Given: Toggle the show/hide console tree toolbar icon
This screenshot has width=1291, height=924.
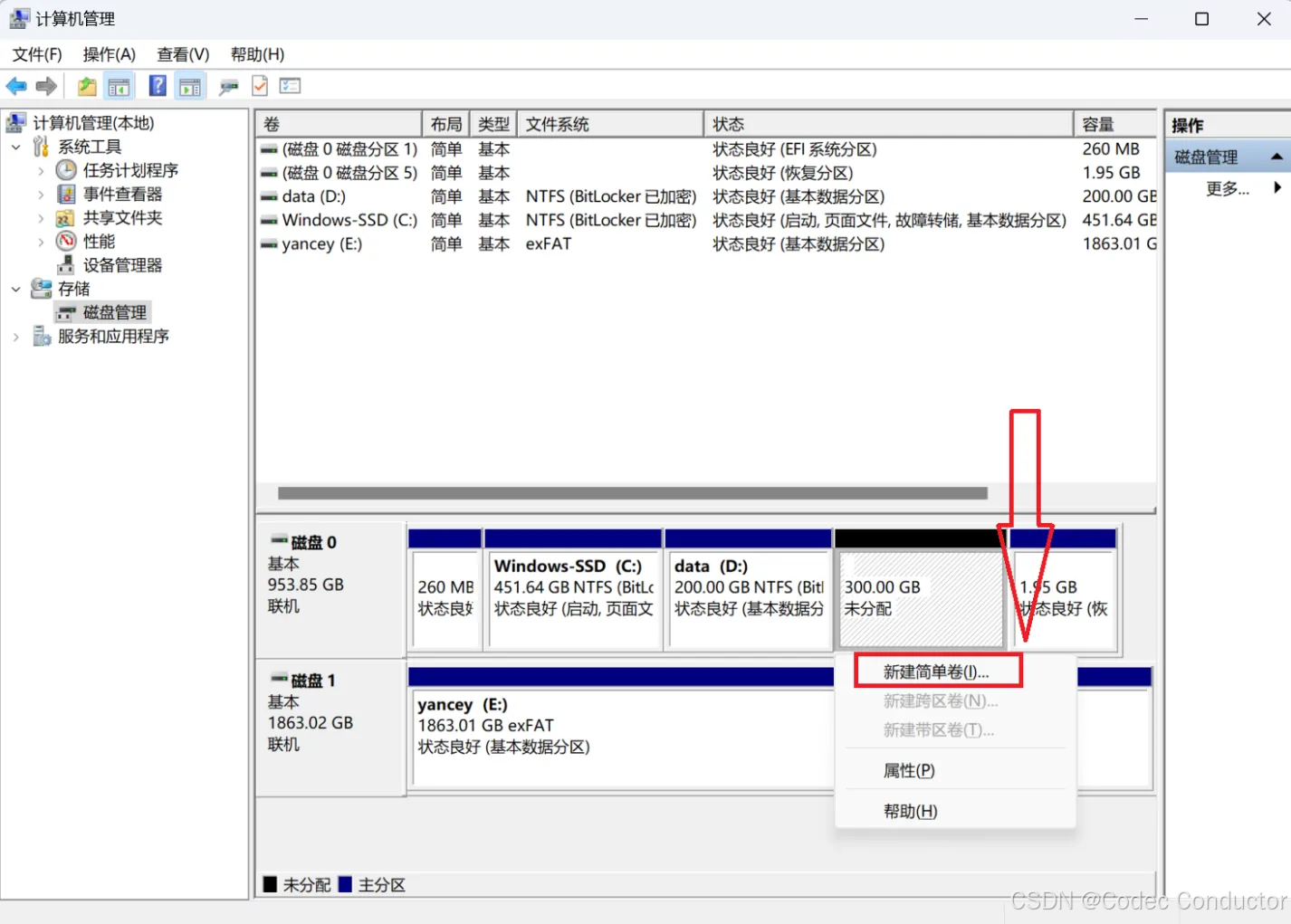Looking at the screenshot, I should 119,86.
